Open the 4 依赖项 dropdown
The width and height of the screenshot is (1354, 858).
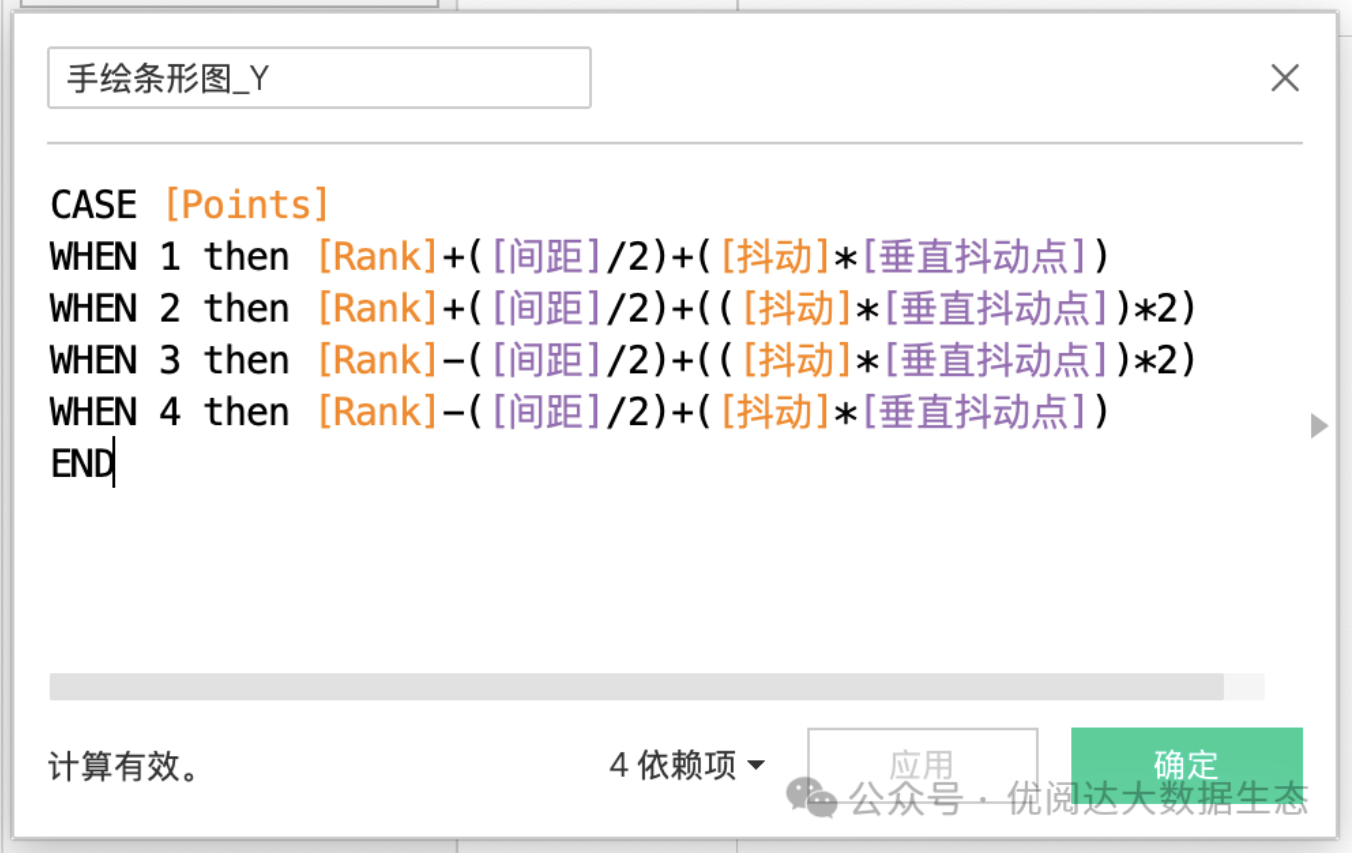tap(687, 766)
